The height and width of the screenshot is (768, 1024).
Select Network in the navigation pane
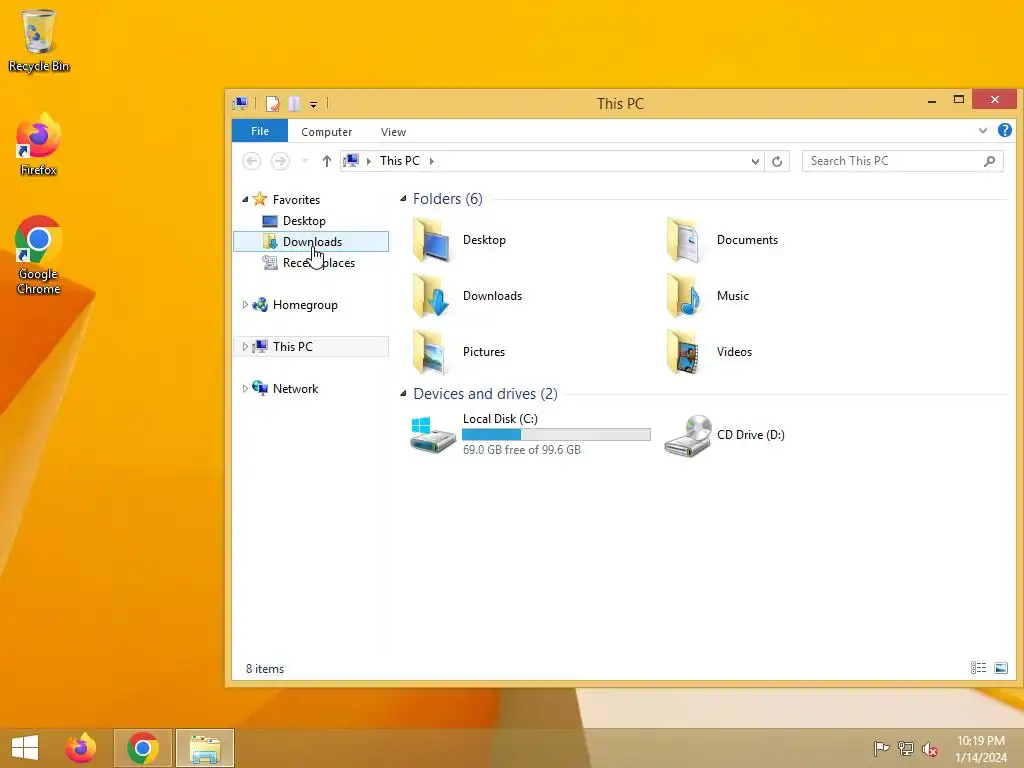click(x=295, y=389)
